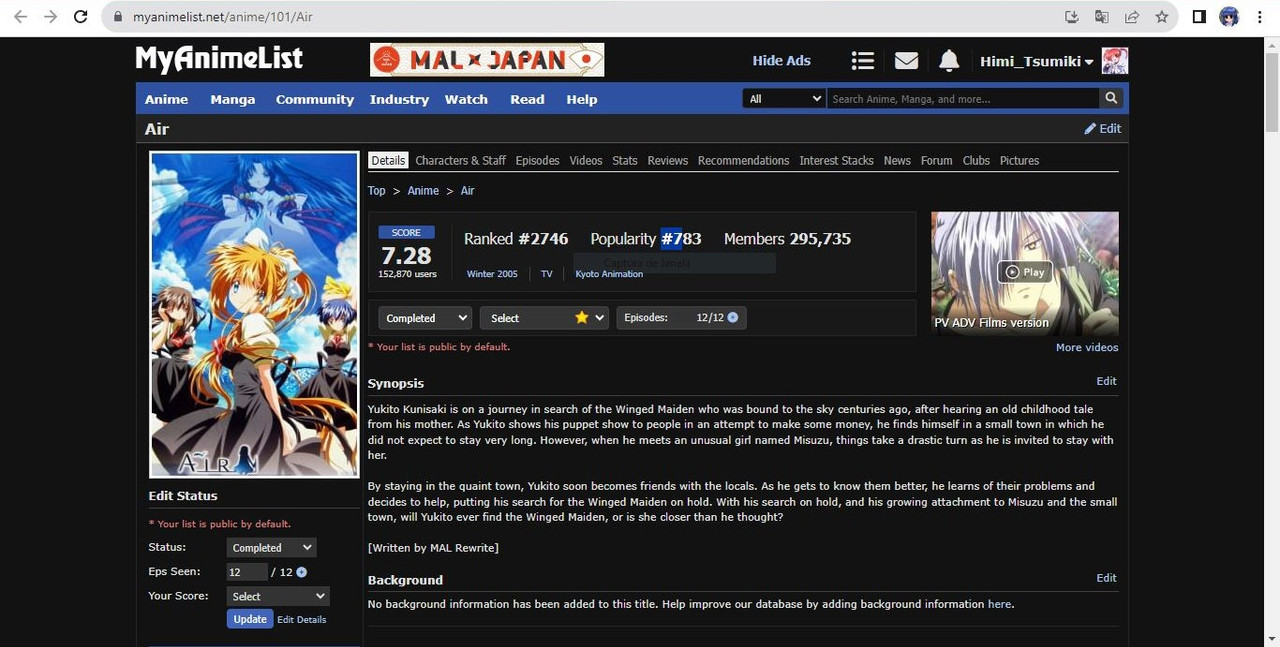This screenshot has width=1280, height=647.
Task: Open the search category All dropdown
Action: [x=784, y=98]
